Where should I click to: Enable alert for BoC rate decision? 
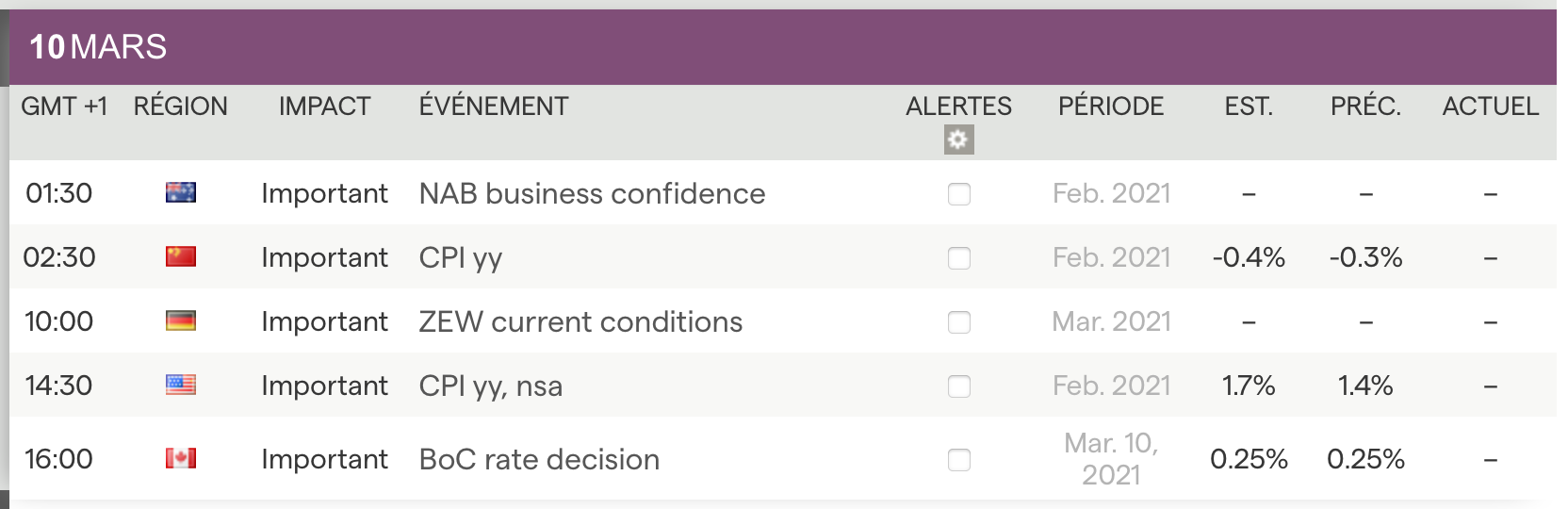pyautogui.click(x=959, y=460)
